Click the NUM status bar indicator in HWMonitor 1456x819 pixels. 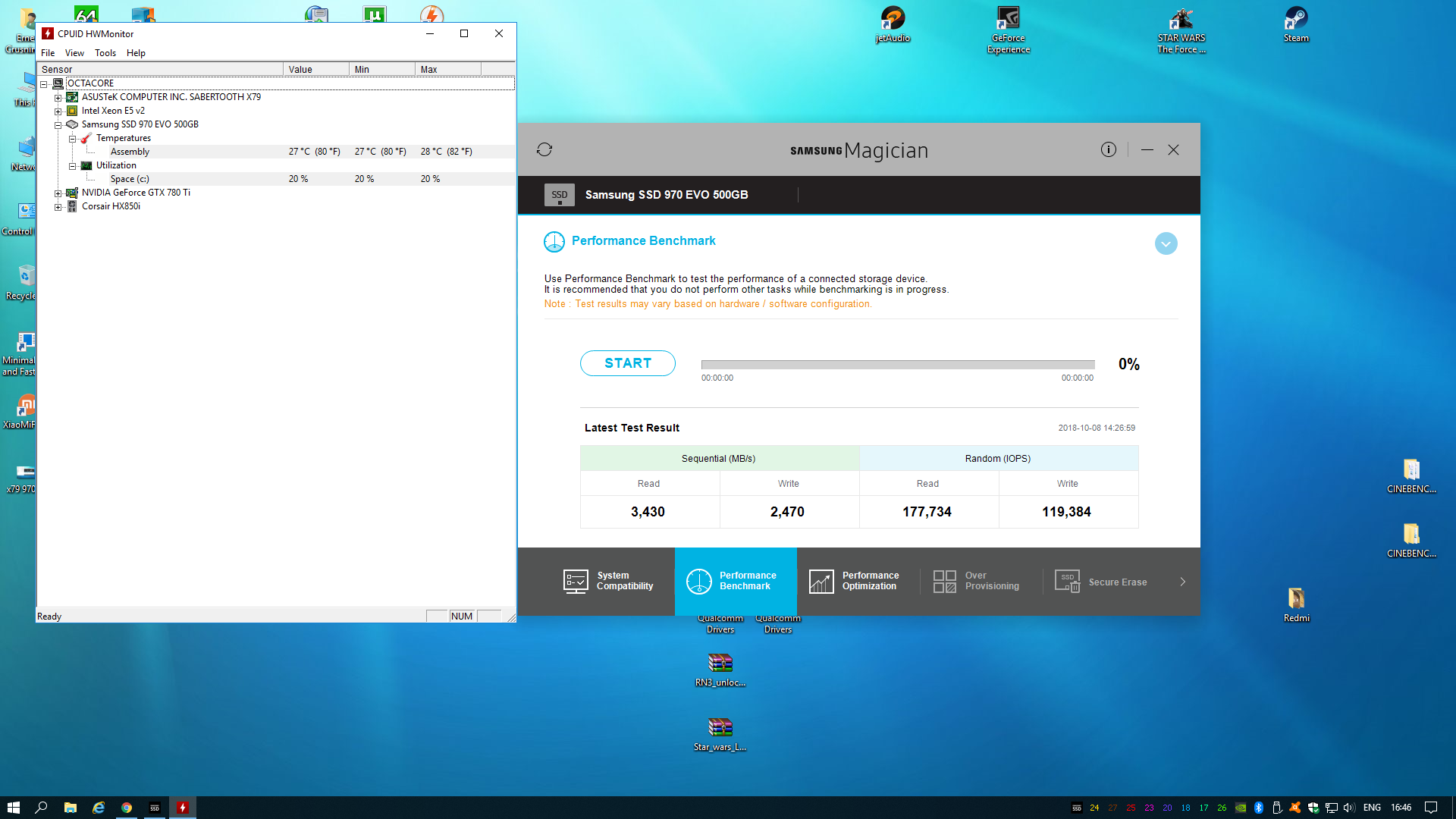coord(462,617)
